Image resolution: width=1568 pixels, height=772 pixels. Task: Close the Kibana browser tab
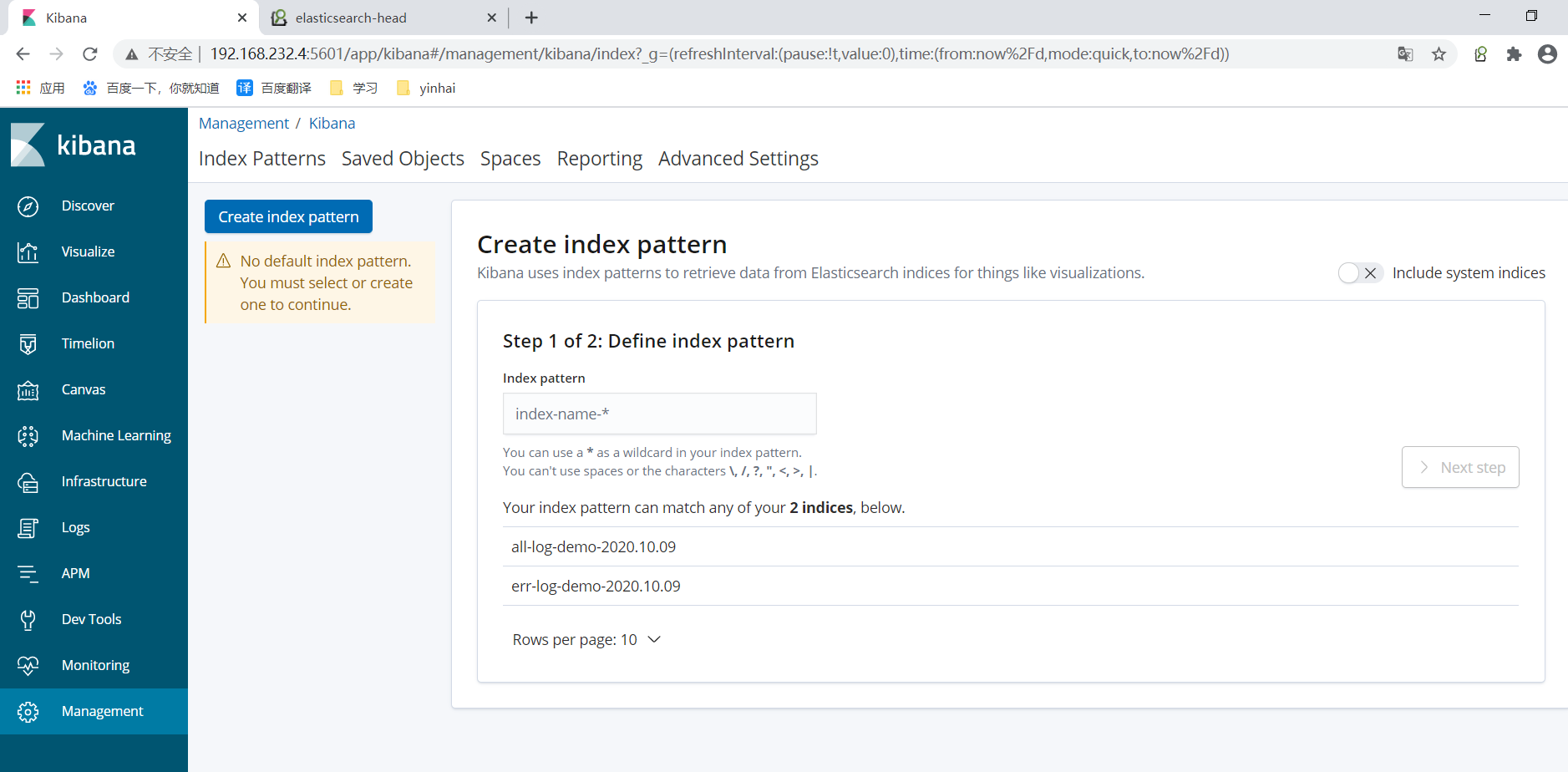[242, 18]
